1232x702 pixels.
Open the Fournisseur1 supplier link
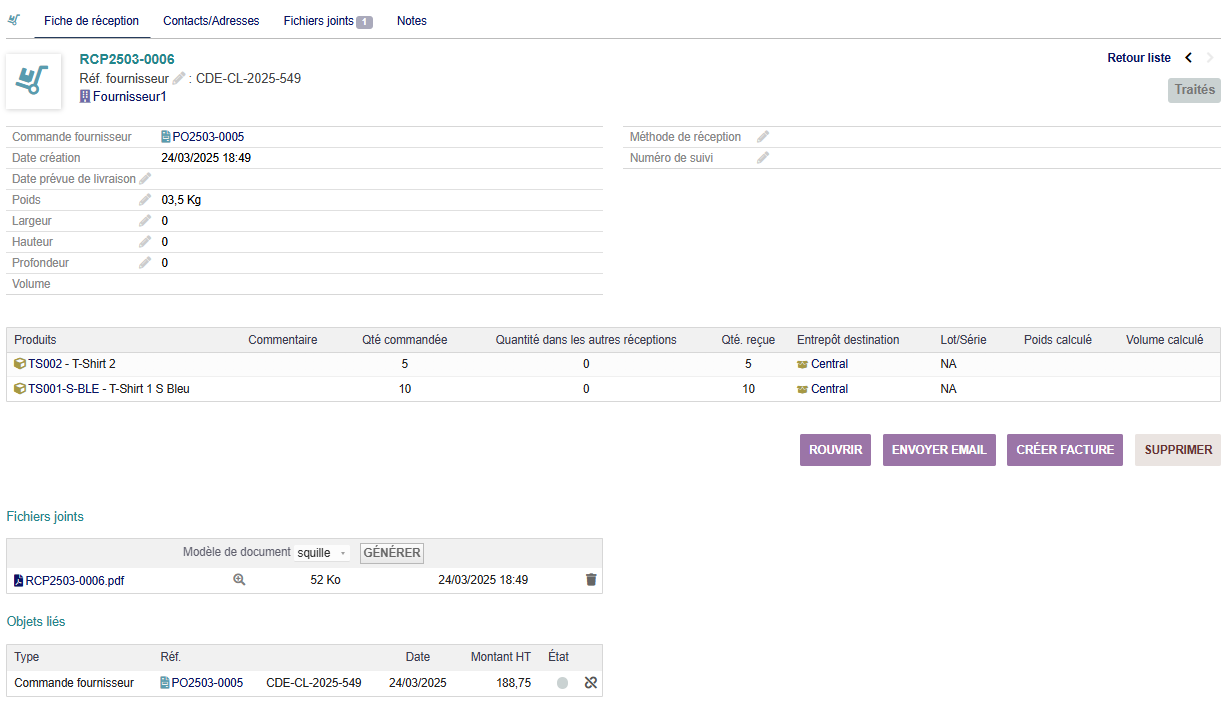129,97
